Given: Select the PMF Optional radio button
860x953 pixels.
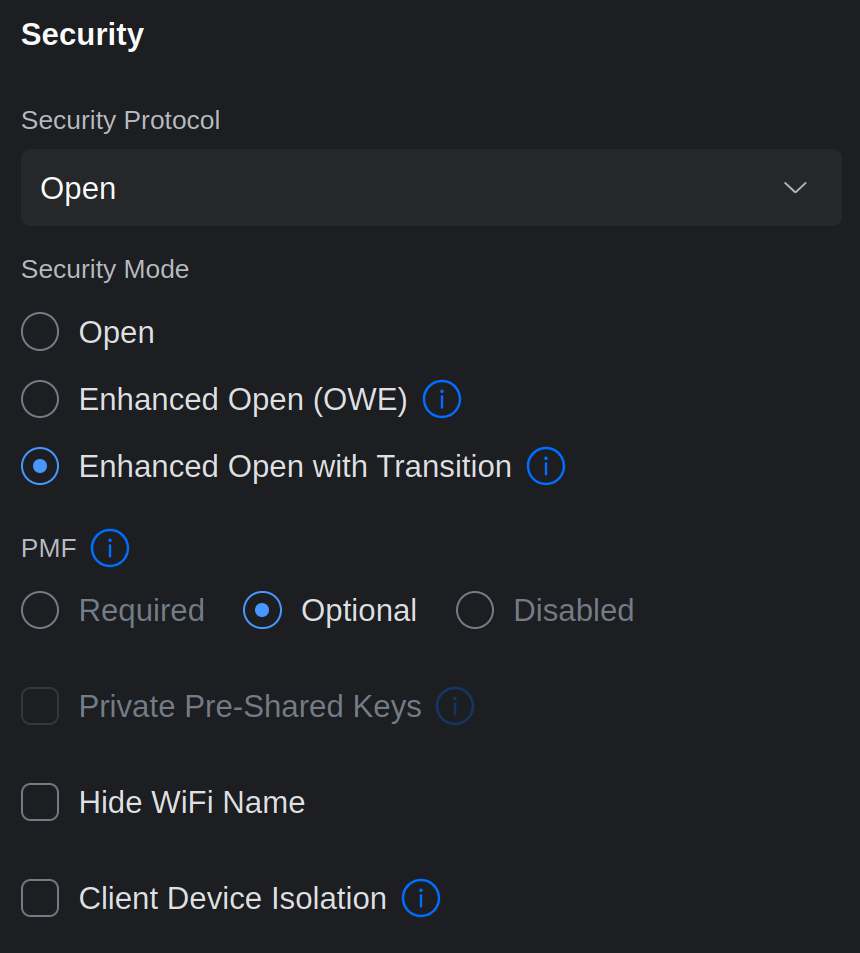Looking at the screenshot, I should point(262,611).
